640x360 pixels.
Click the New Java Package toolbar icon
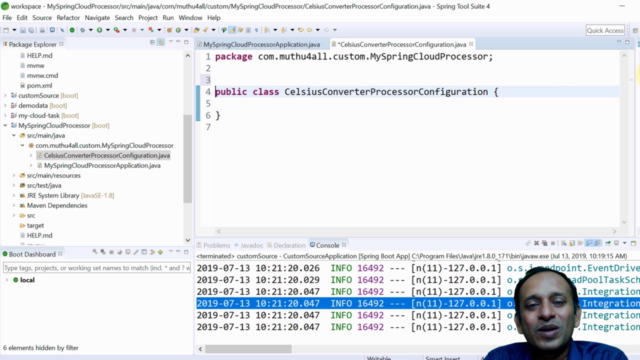click(169, 30)
